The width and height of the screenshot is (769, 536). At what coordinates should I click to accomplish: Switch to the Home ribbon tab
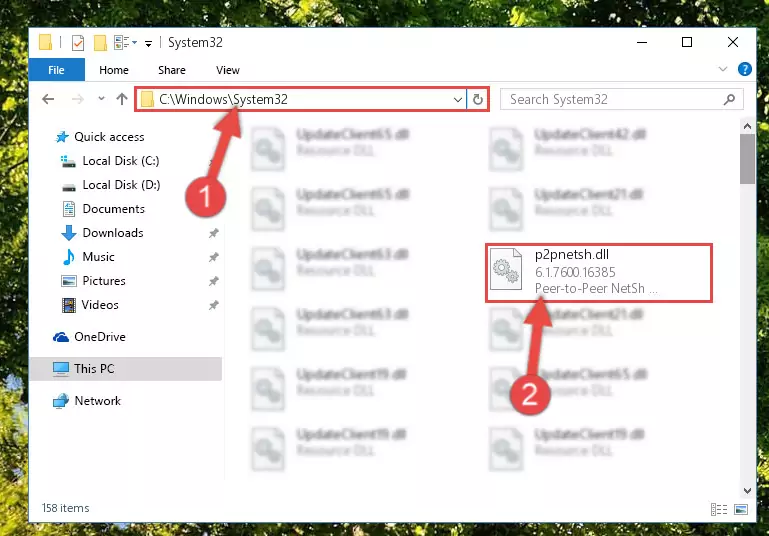click(x=114, y=70)
